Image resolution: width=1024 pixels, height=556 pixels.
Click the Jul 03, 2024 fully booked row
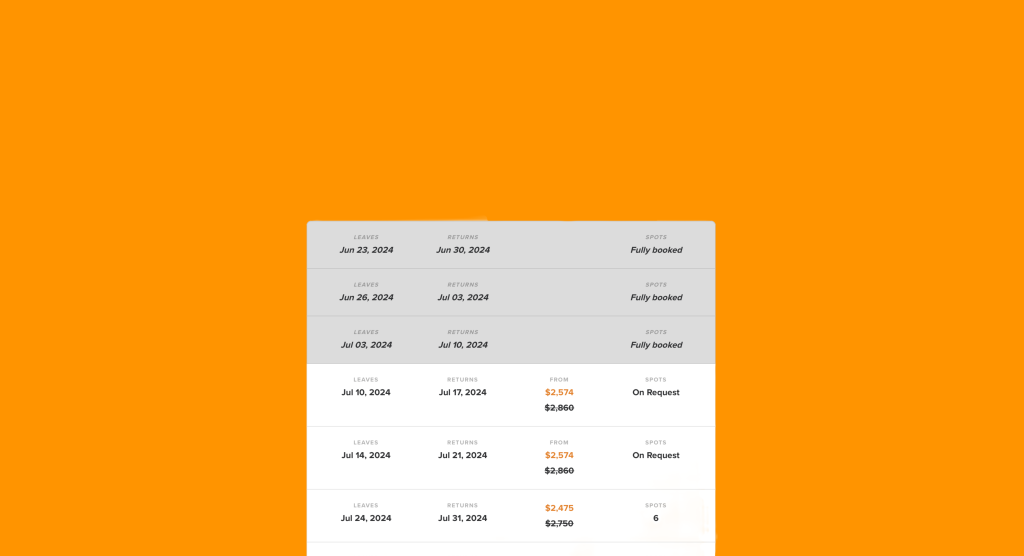511,340
